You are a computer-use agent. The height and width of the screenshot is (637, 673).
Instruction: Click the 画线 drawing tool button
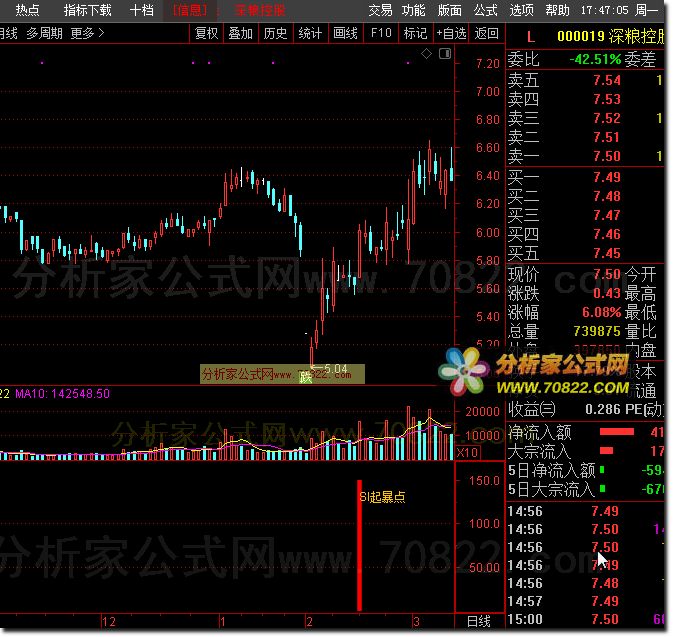click(345, 33)
